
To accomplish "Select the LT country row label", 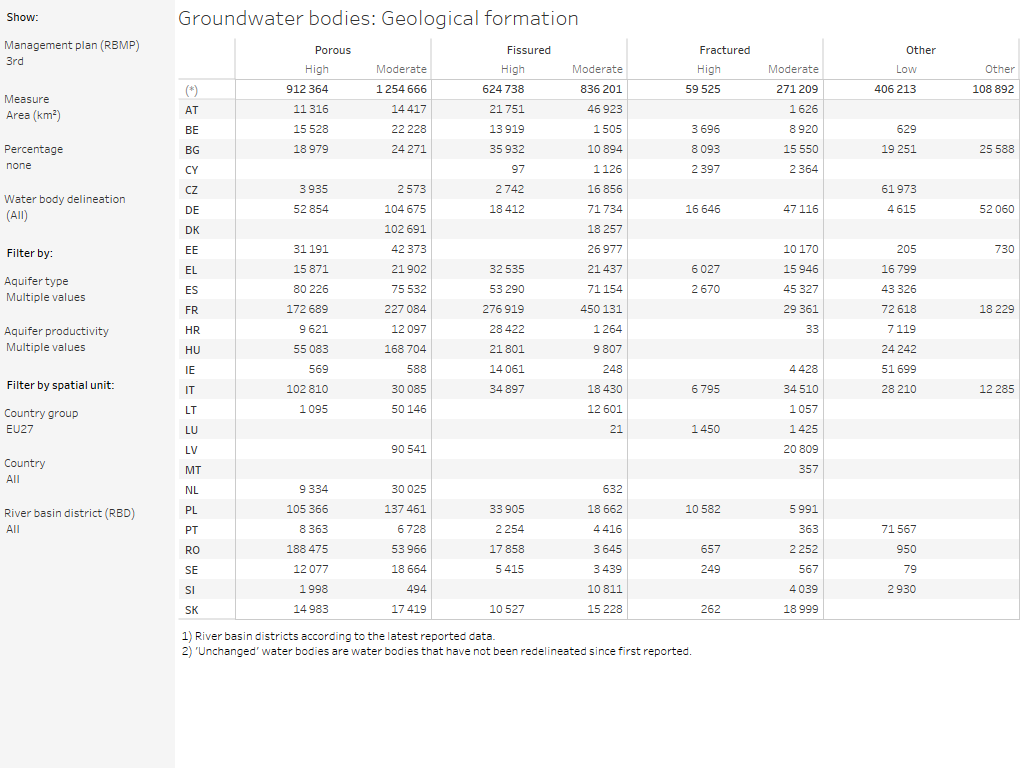I will pyautogui.click(x=191, y=410).
